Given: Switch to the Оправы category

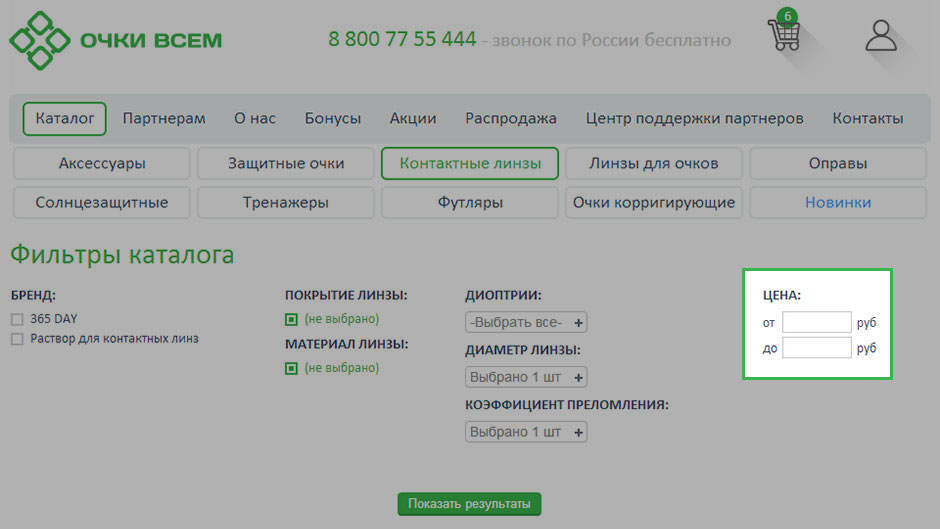Looking at the screenshot, I should 837,163.
